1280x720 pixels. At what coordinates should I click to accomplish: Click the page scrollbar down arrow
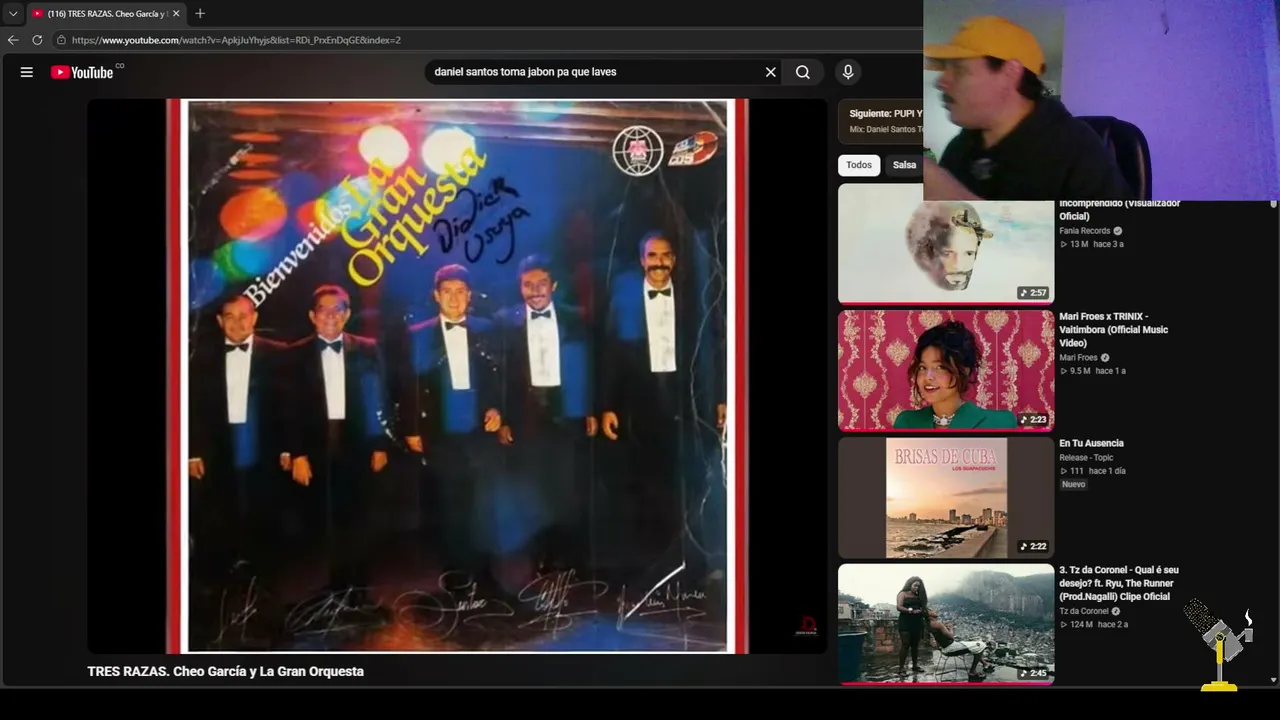[x=1273, y=680]
